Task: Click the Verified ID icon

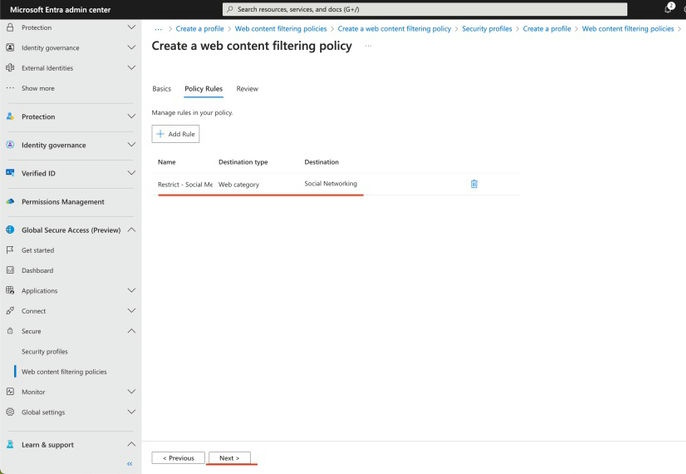Action: 10,173
